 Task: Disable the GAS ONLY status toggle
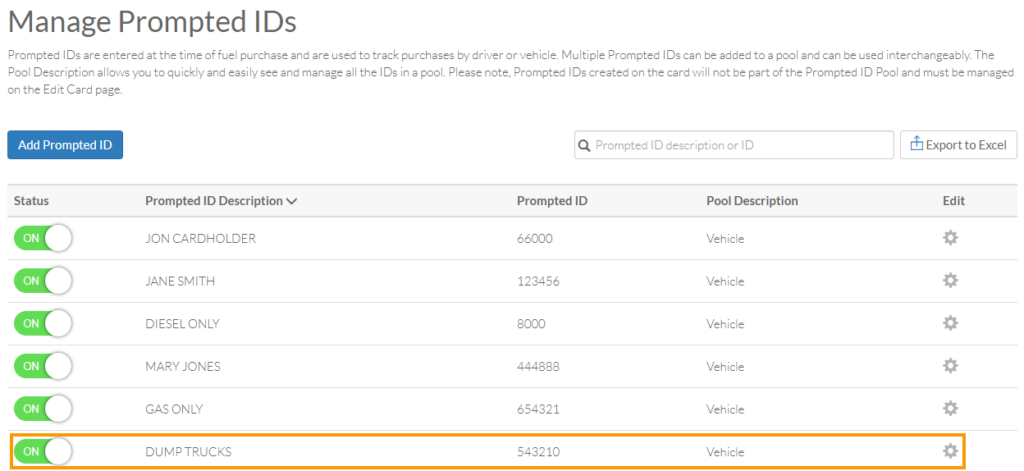tap(42, 409)
